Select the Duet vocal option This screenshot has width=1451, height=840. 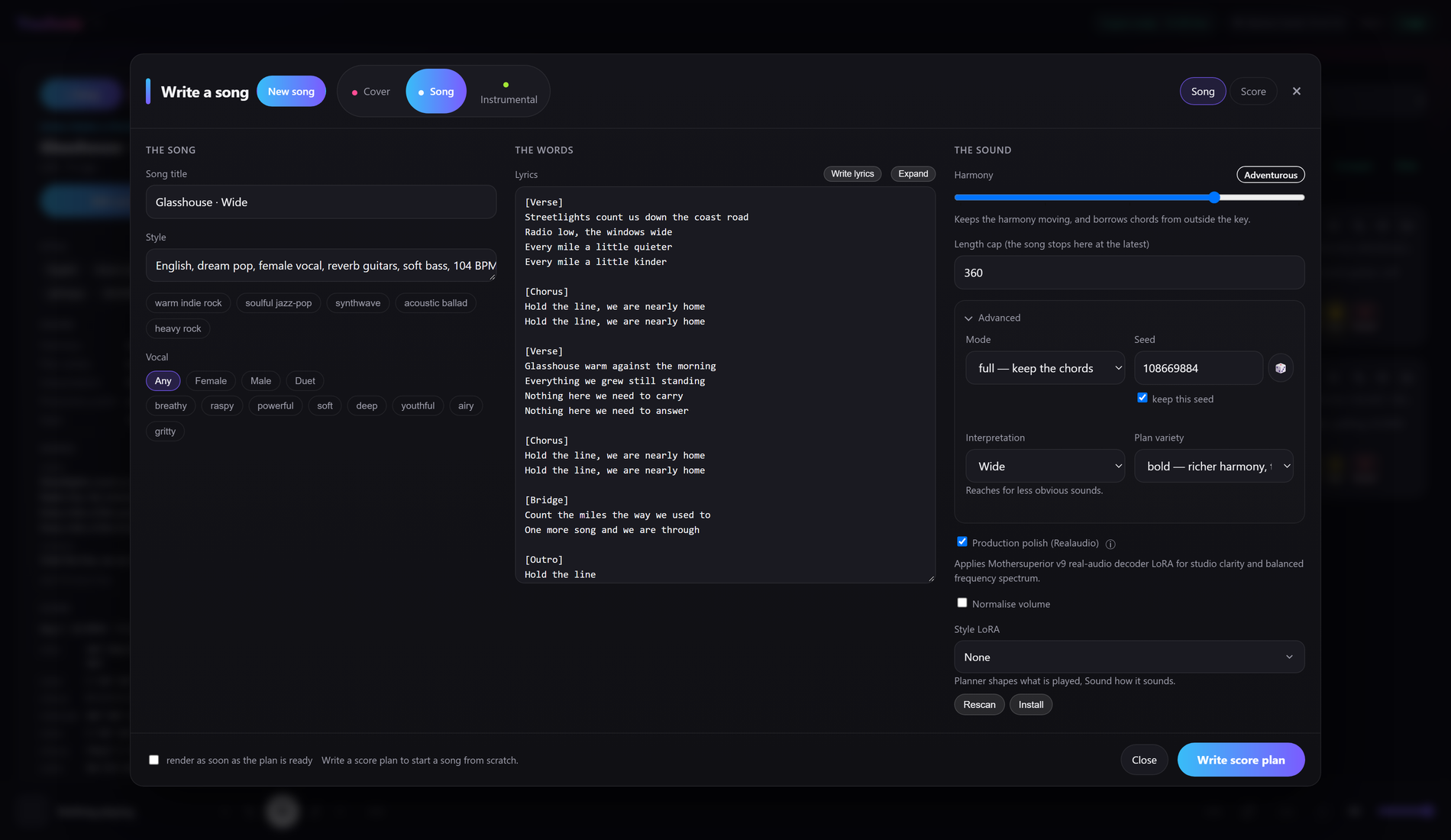(305, 381)
